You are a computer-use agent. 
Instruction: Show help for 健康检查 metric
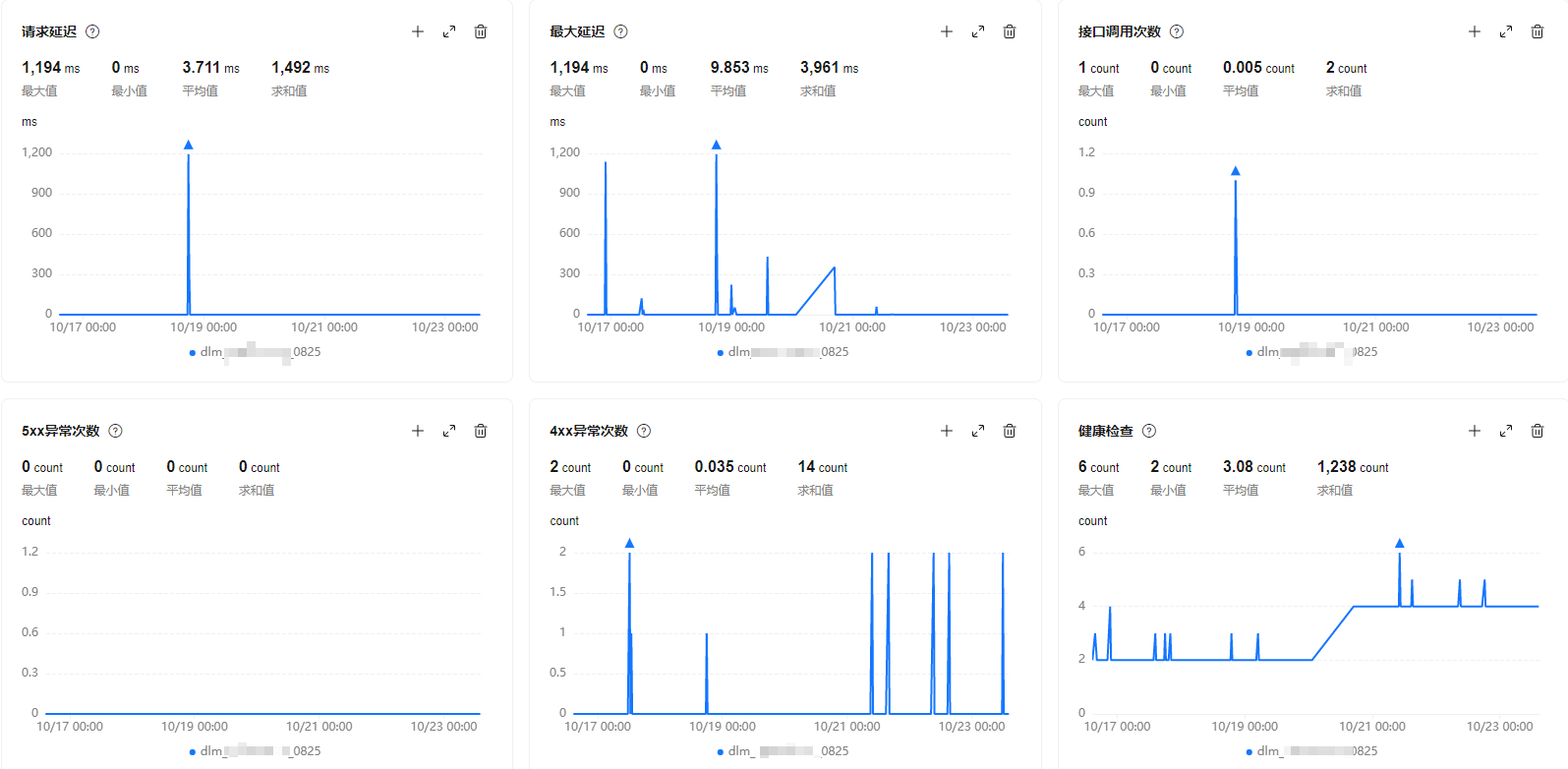1149,431
